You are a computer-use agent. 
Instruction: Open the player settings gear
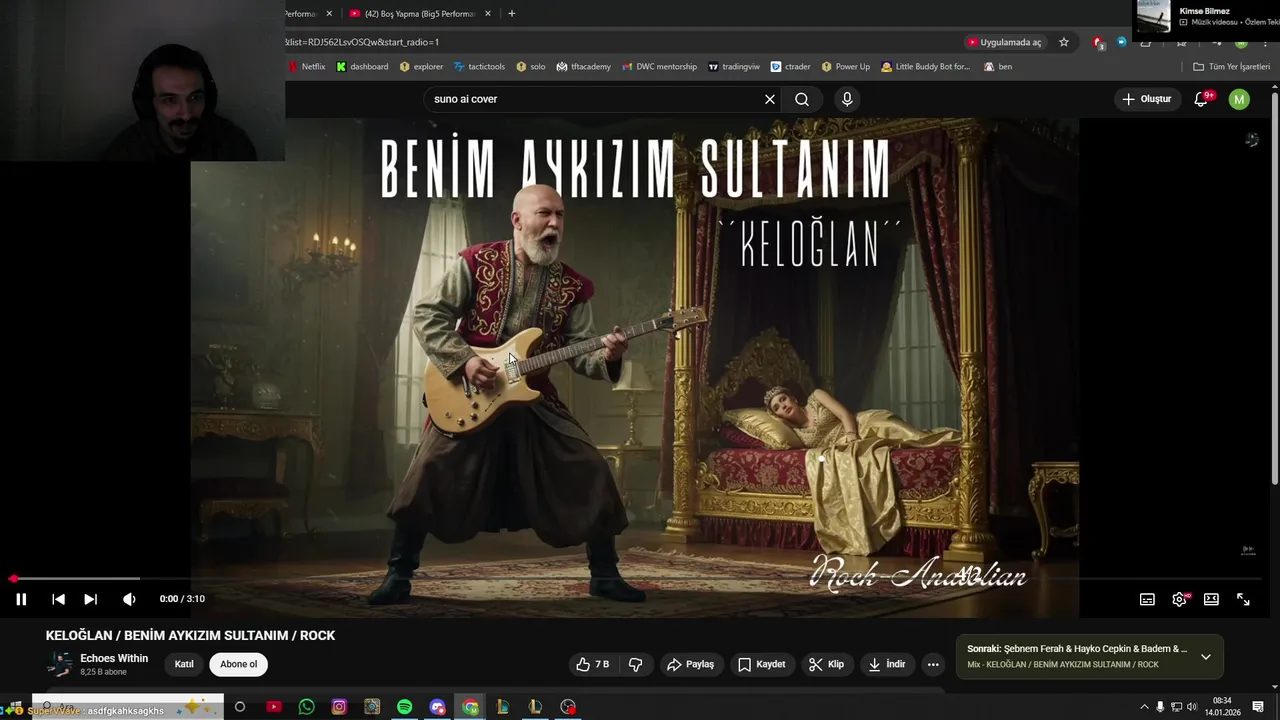(x=1179, y=599)
